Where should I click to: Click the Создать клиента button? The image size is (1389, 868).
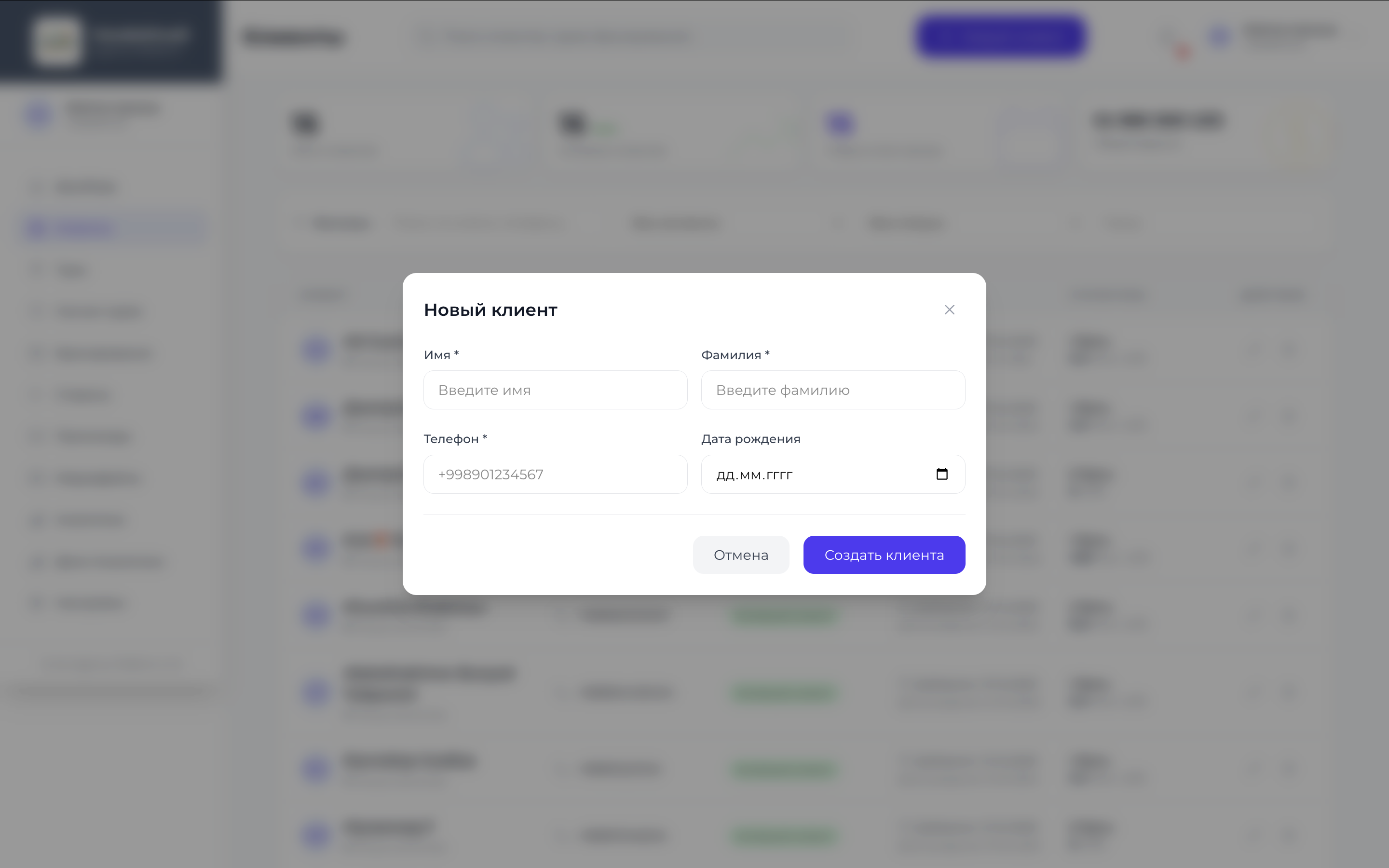884,555
